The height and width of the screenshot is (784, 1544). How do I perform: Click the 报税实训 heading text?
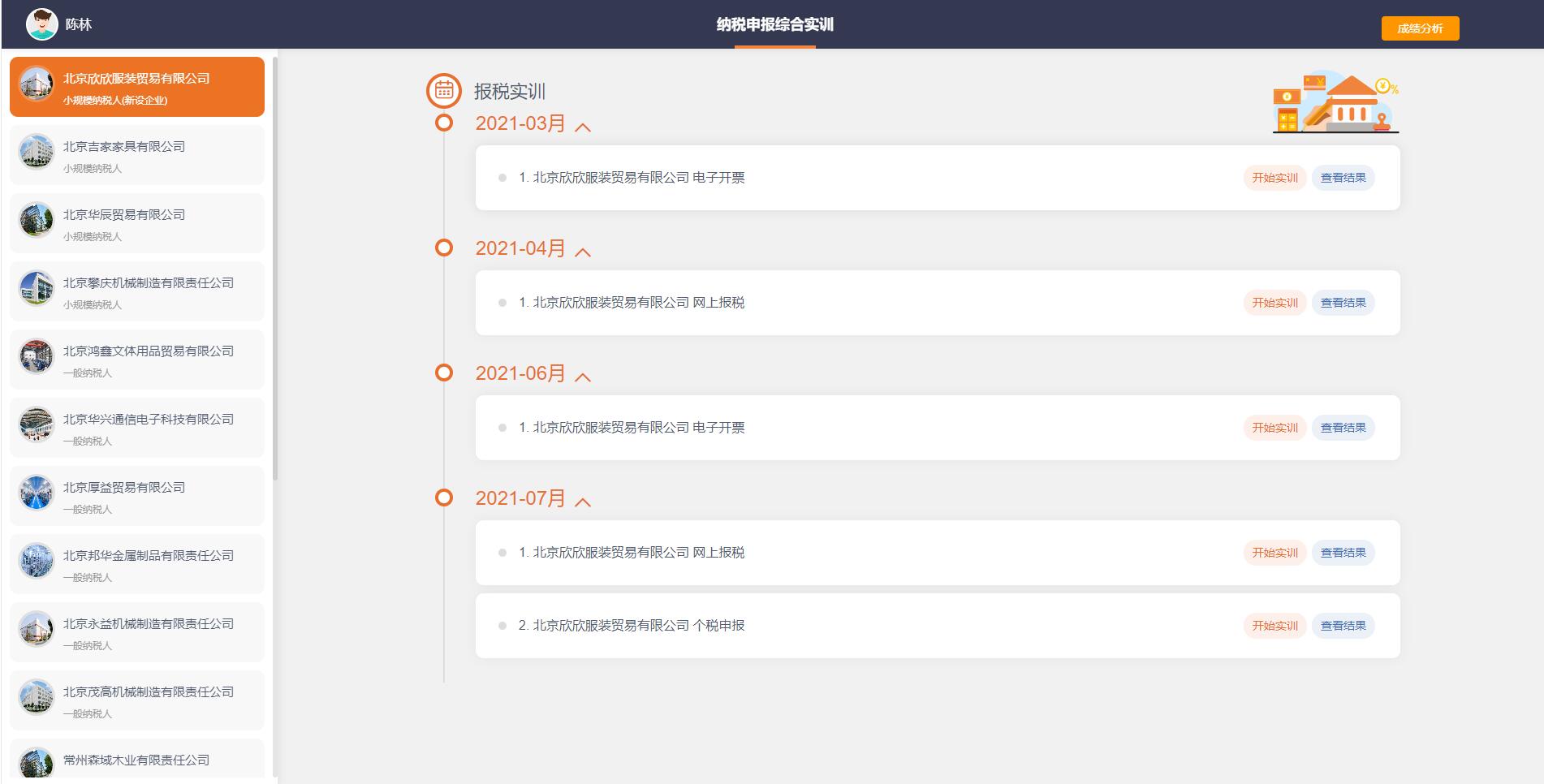[x=510, y=92]
